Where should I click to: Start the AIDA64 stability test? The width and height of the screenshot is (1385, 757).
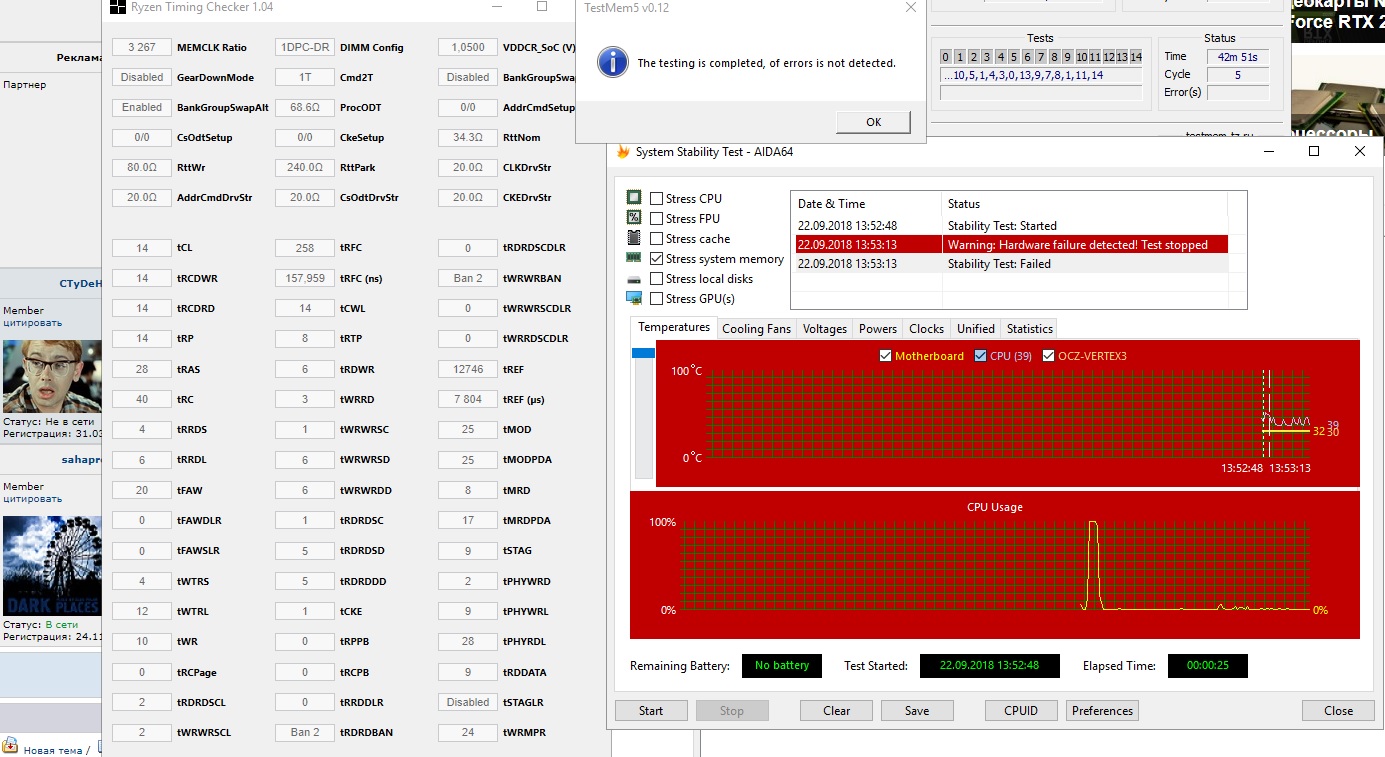point(651,711)
